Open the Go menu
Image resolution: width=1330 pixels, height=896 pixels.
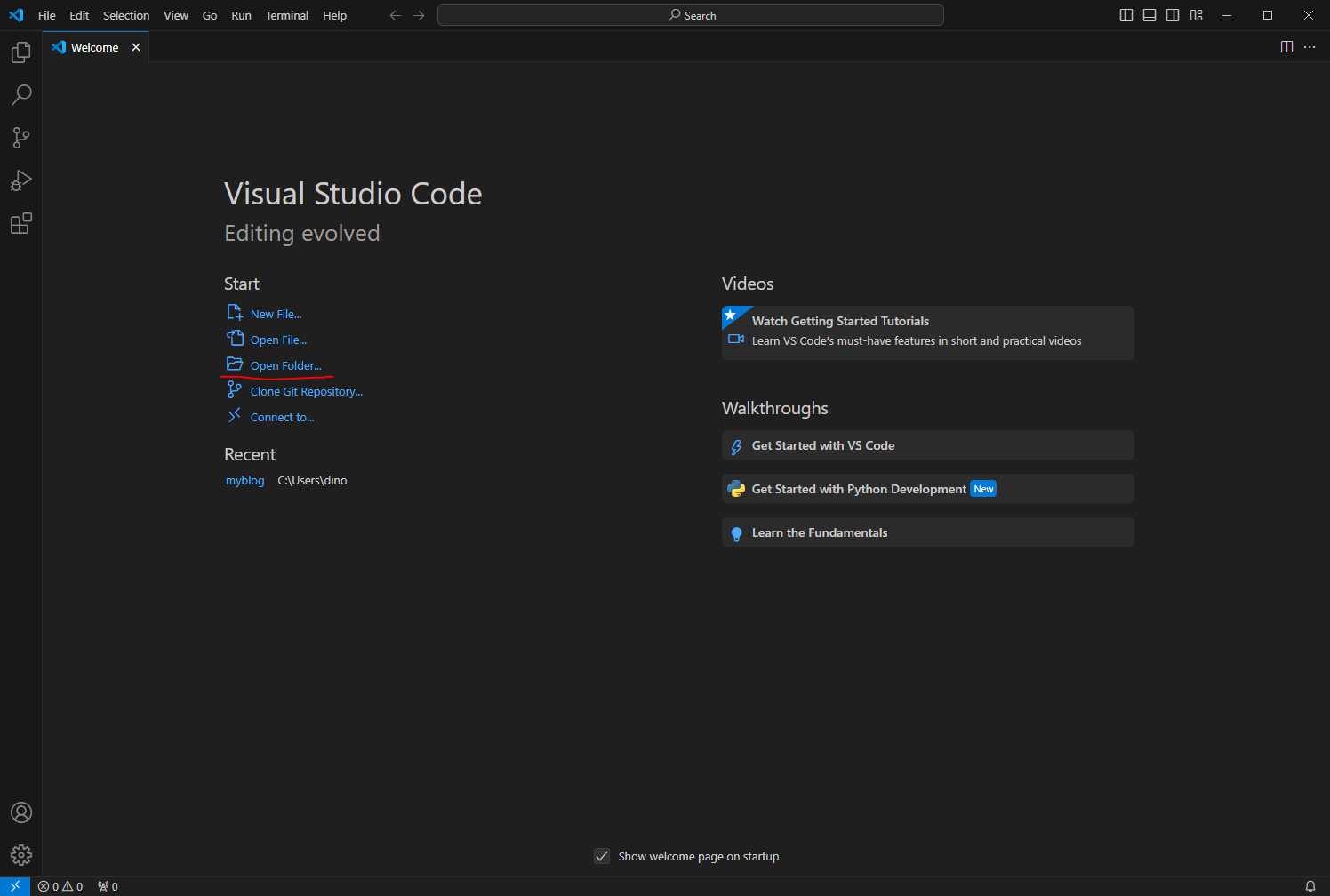click(x=210, y=15)
